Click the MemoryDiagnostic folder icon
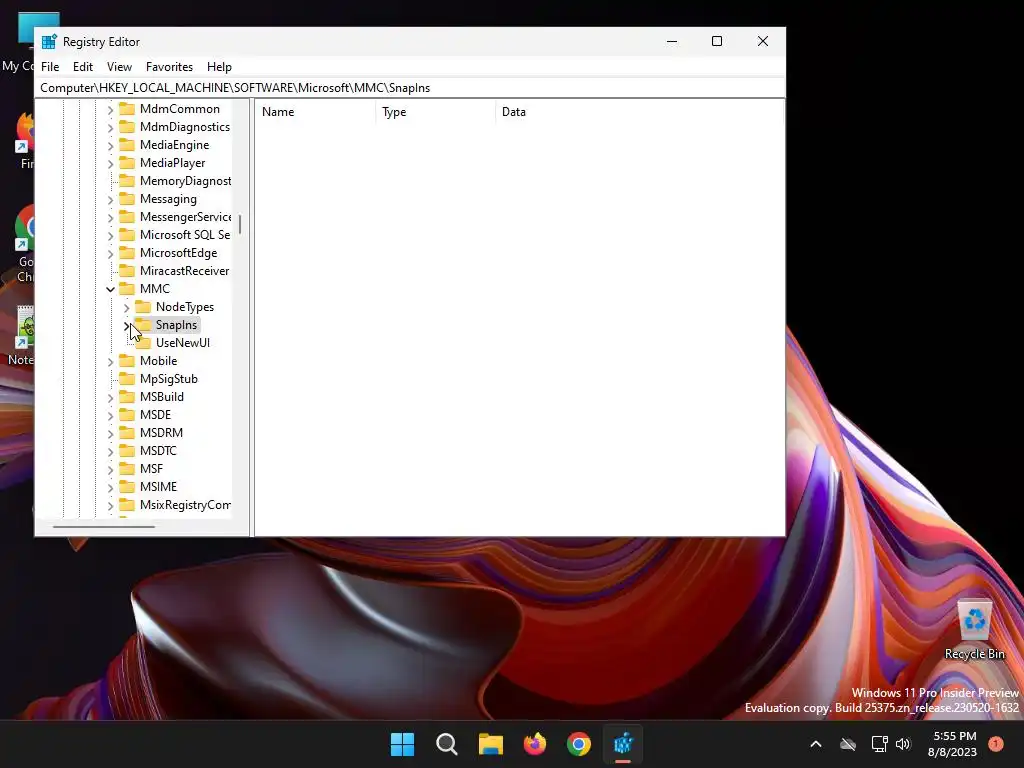Image resolution: width=1024 pixels, height=768 pixels. [x=127, y=180]
